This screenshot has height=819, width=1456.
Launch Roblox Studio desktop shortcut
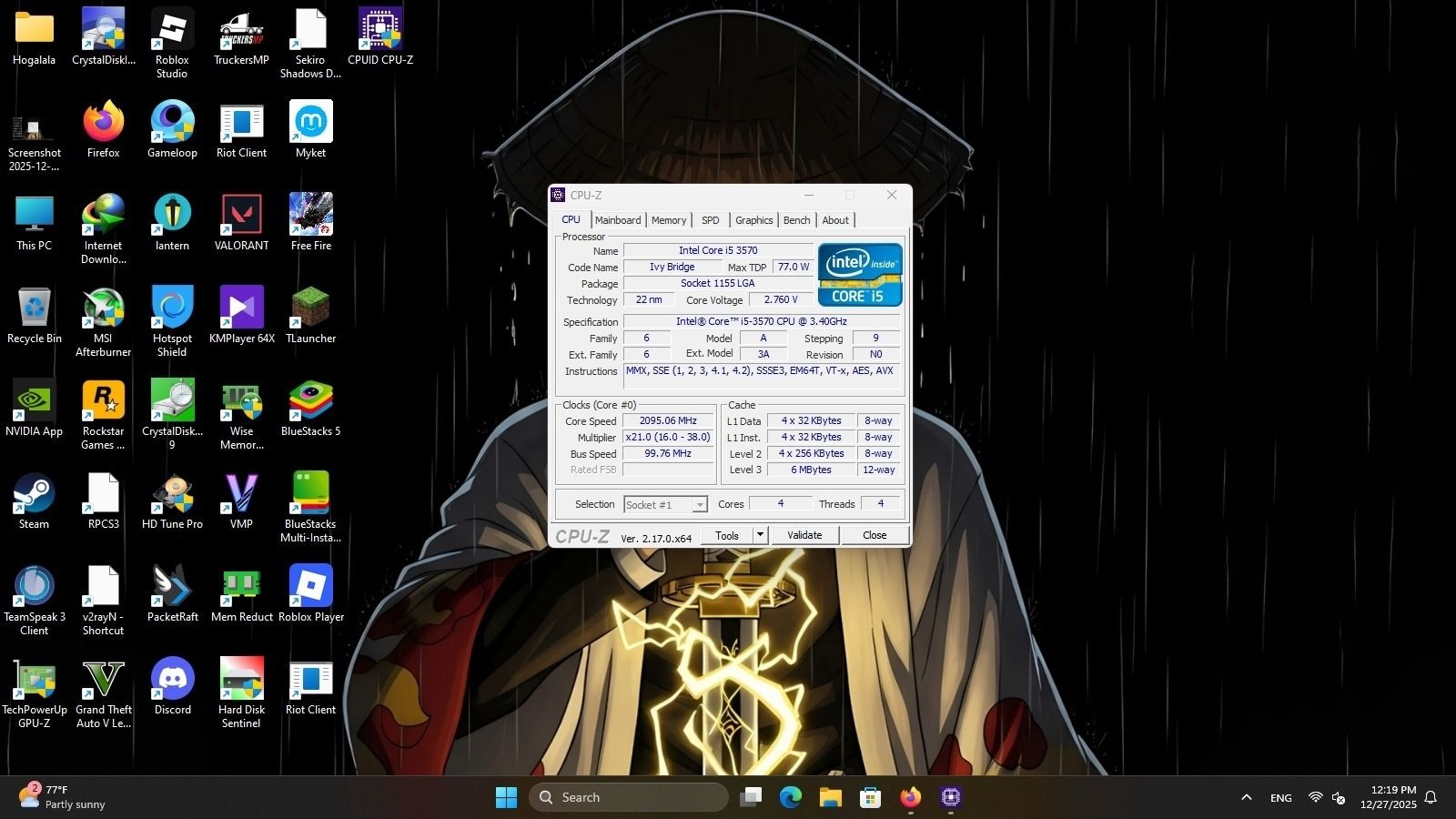click(x=172, y=43)
